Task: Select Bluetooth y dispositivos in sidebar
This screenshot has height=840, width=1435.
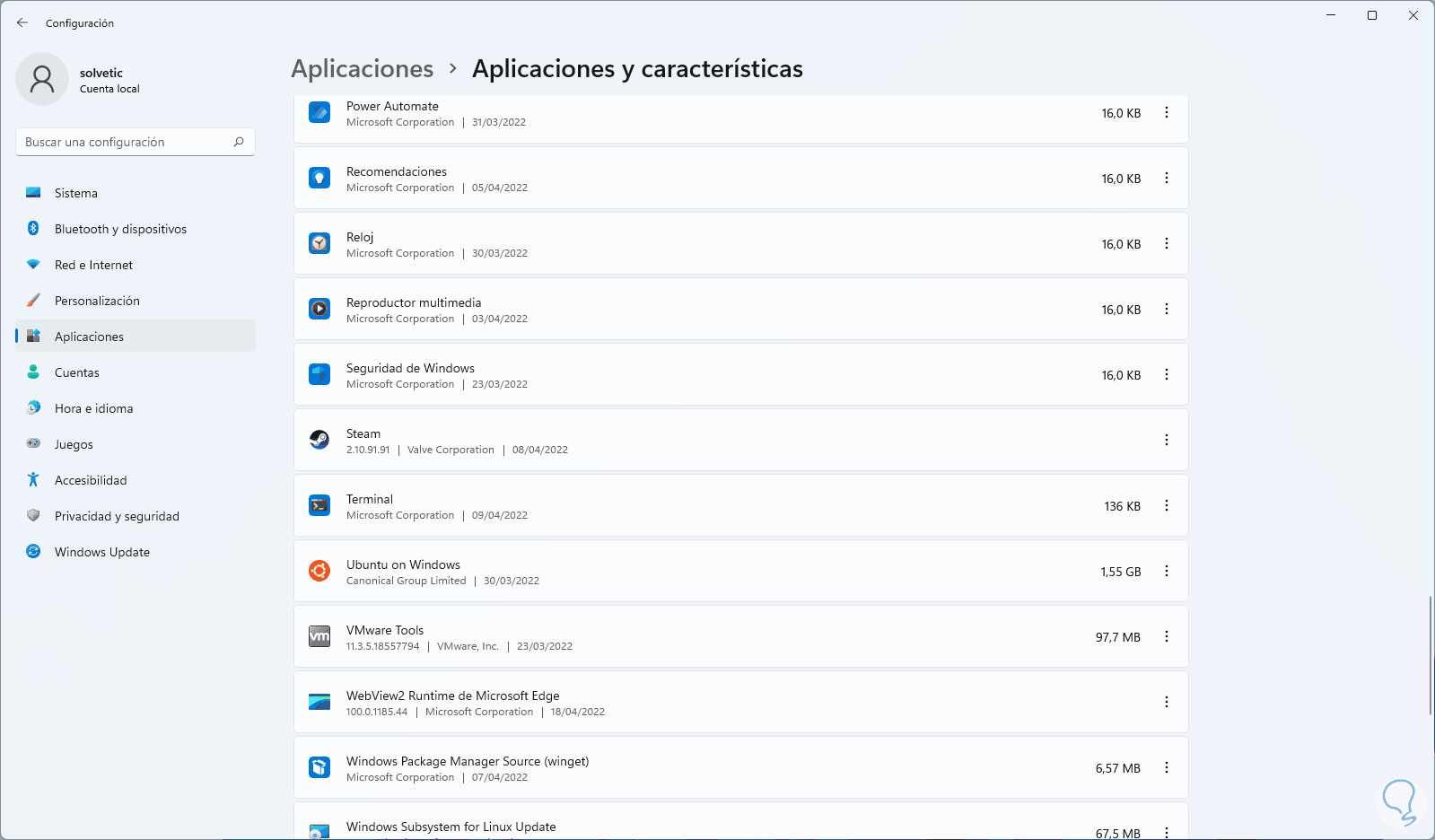Action: [120, 229]
